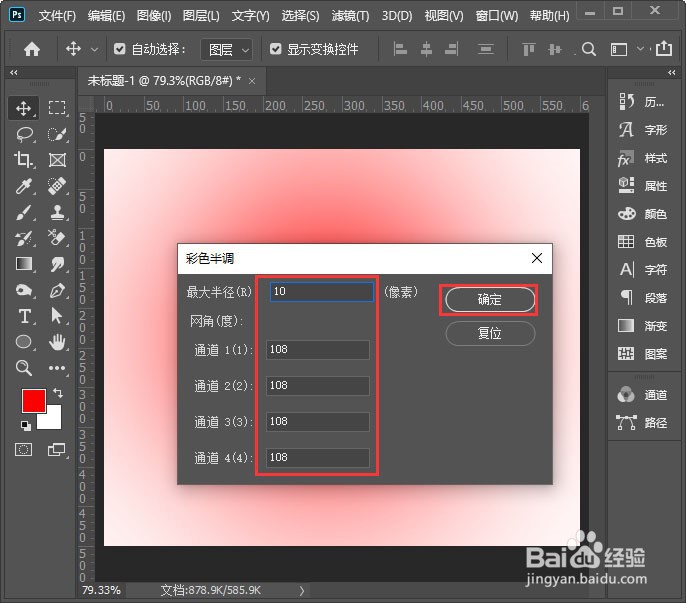The height and width of the screenshot is (603, 686).
Task: Reset default foreground and background colors
Action: point(26,425)
